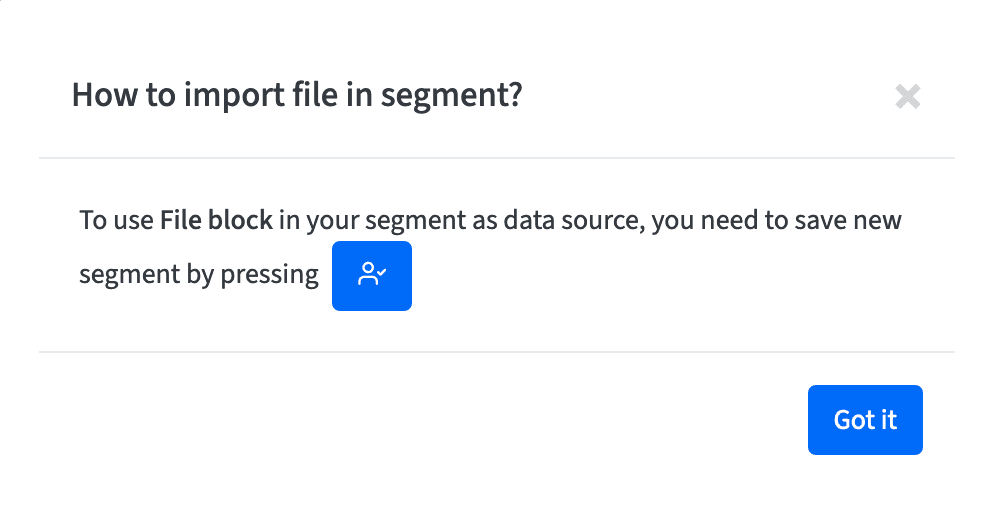Screen dimensions: 992x530
Task: Click "To use" at start of message
Action: [116, 220]
